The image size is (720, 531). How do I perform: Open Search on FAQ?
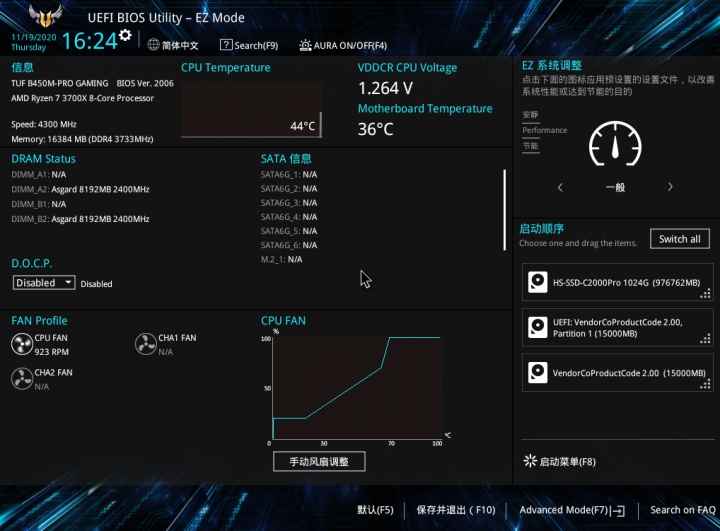click(683, 510)
